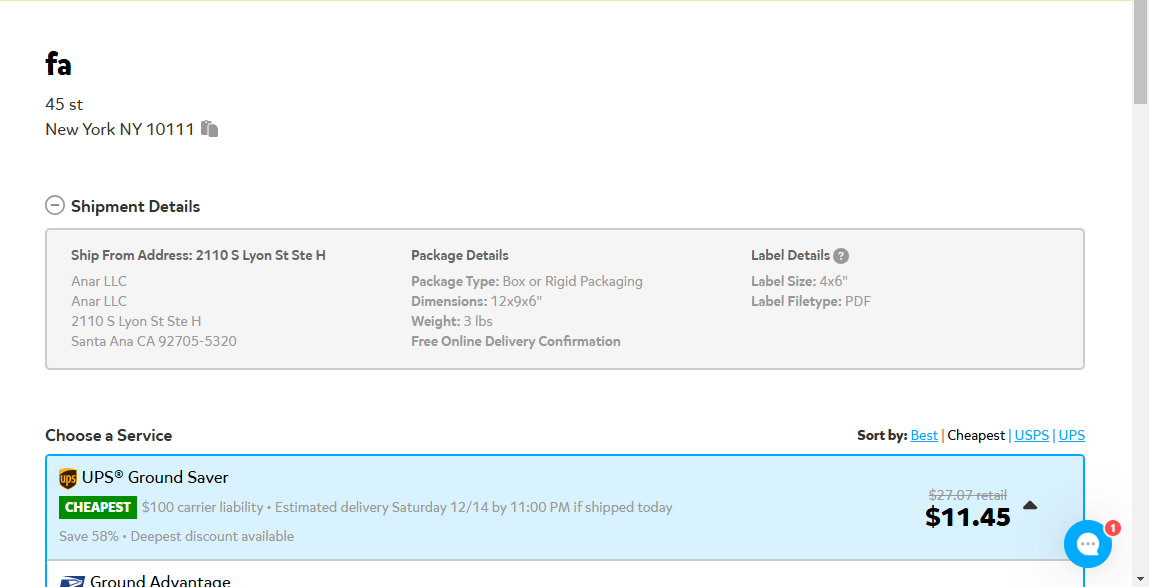Screen dimensions: 1149x587
Task: Open Label Details help question mark icon
Action: tap(841, 256)
